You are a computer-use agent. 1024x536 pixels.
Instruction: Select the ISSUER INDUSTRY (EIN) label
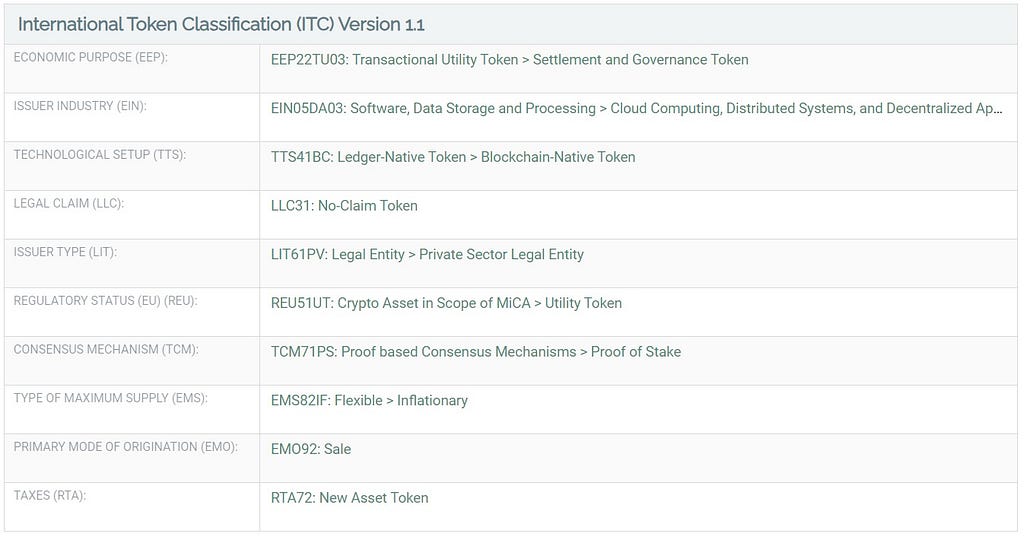[x=80, y=106]
